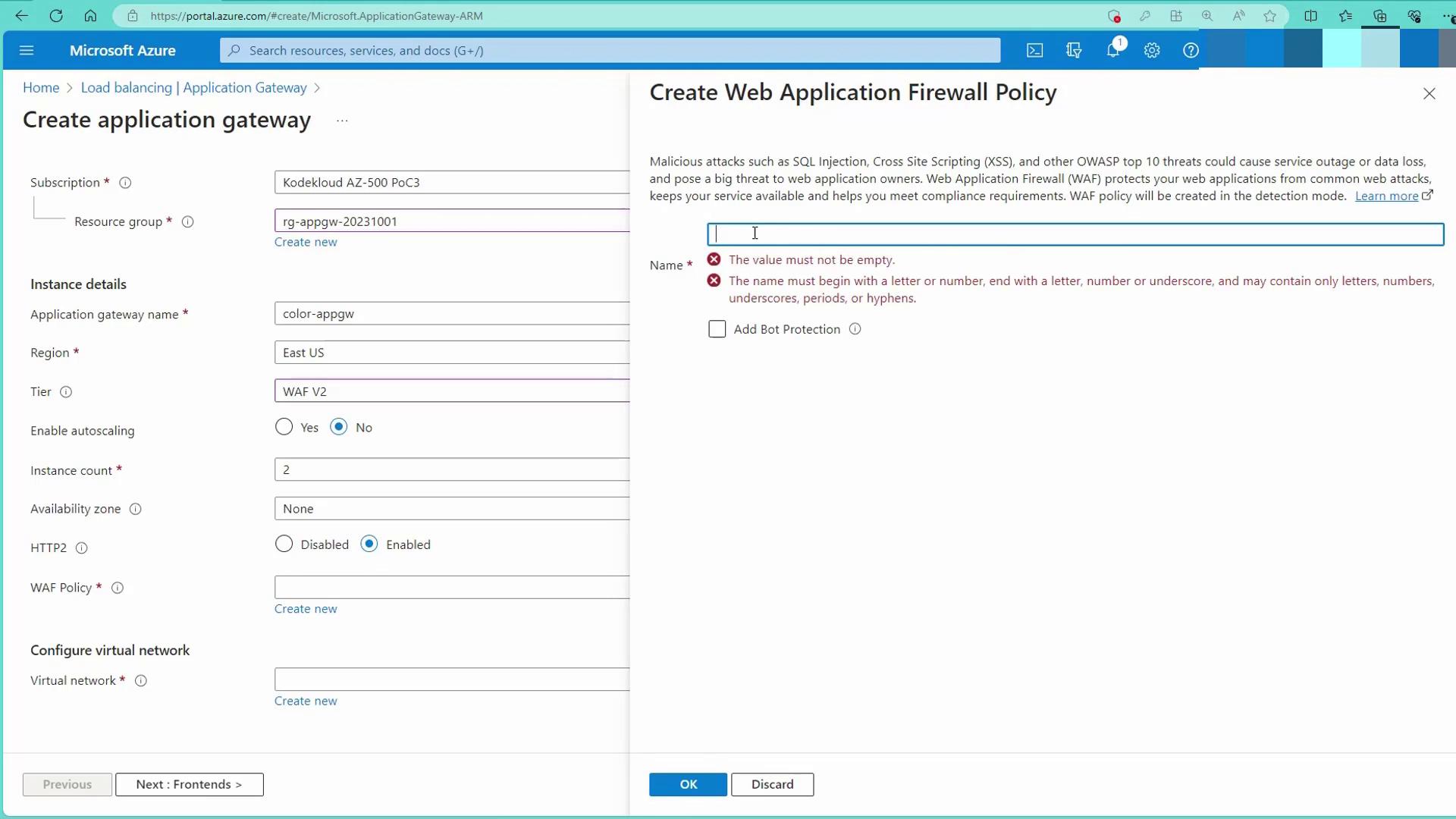Open the Directories and subscriptions filter icon

click(x=1074, y=50)
